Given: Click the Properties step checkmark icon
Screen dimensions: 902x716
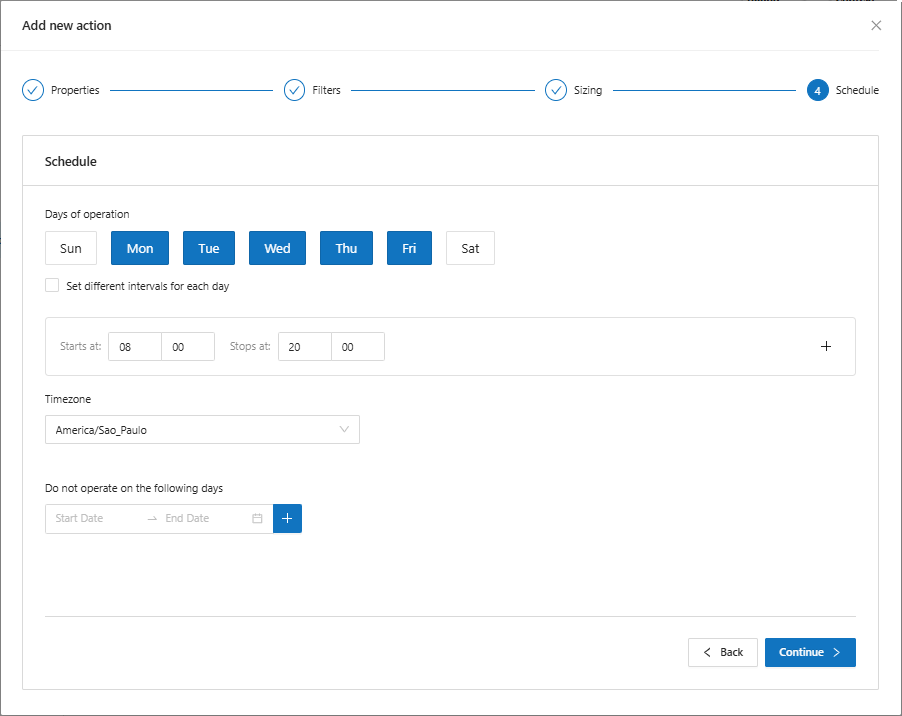Looking at the screenshot, I should pyautogui.click(x=33, y=90).
